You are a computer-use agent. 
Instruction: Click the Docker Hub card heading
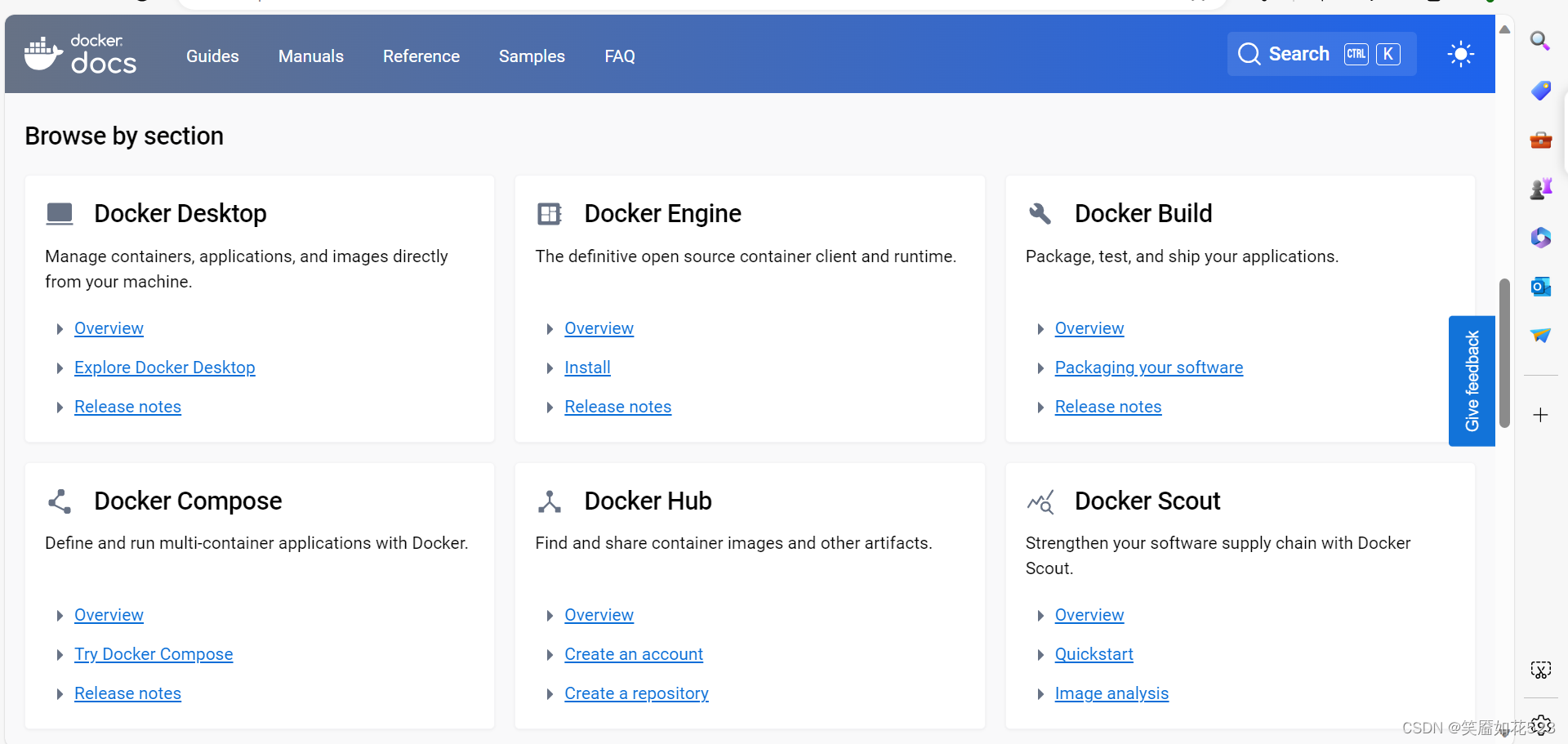click(x=648, y=501)
